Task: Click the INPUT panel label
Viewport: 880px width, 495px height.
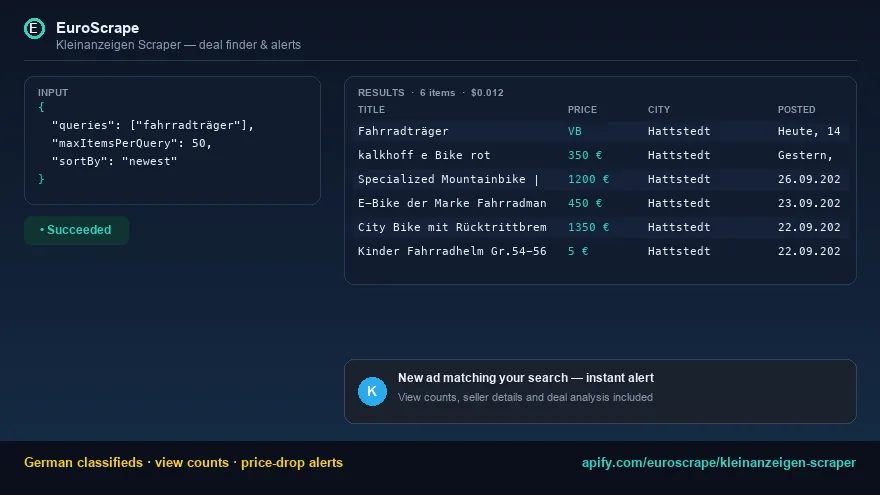Action: 53,93
